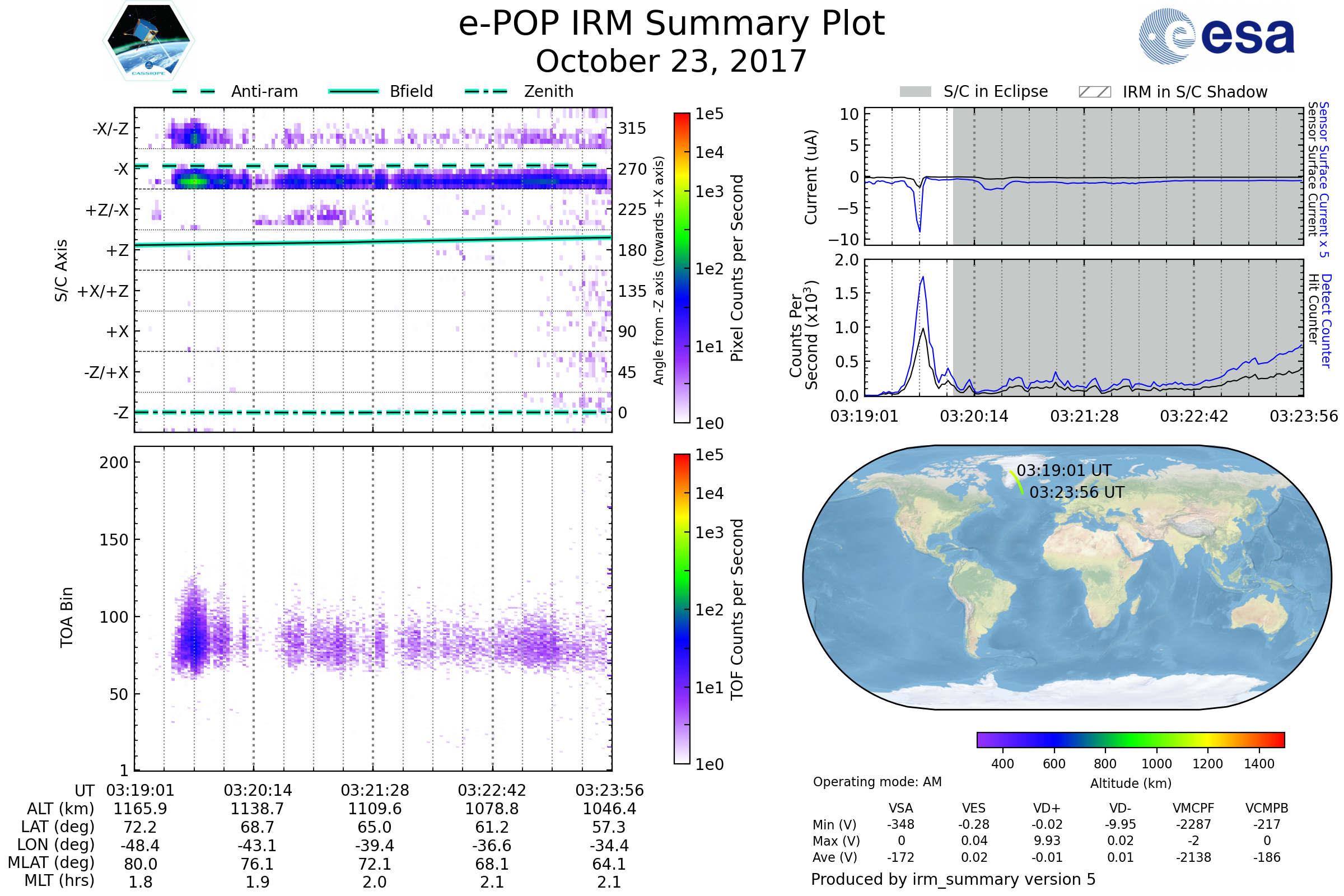This screenshot has height=896, width=1344.
Task: Click the Anti-ram dashed line legend marker
Action: [194, 91]
